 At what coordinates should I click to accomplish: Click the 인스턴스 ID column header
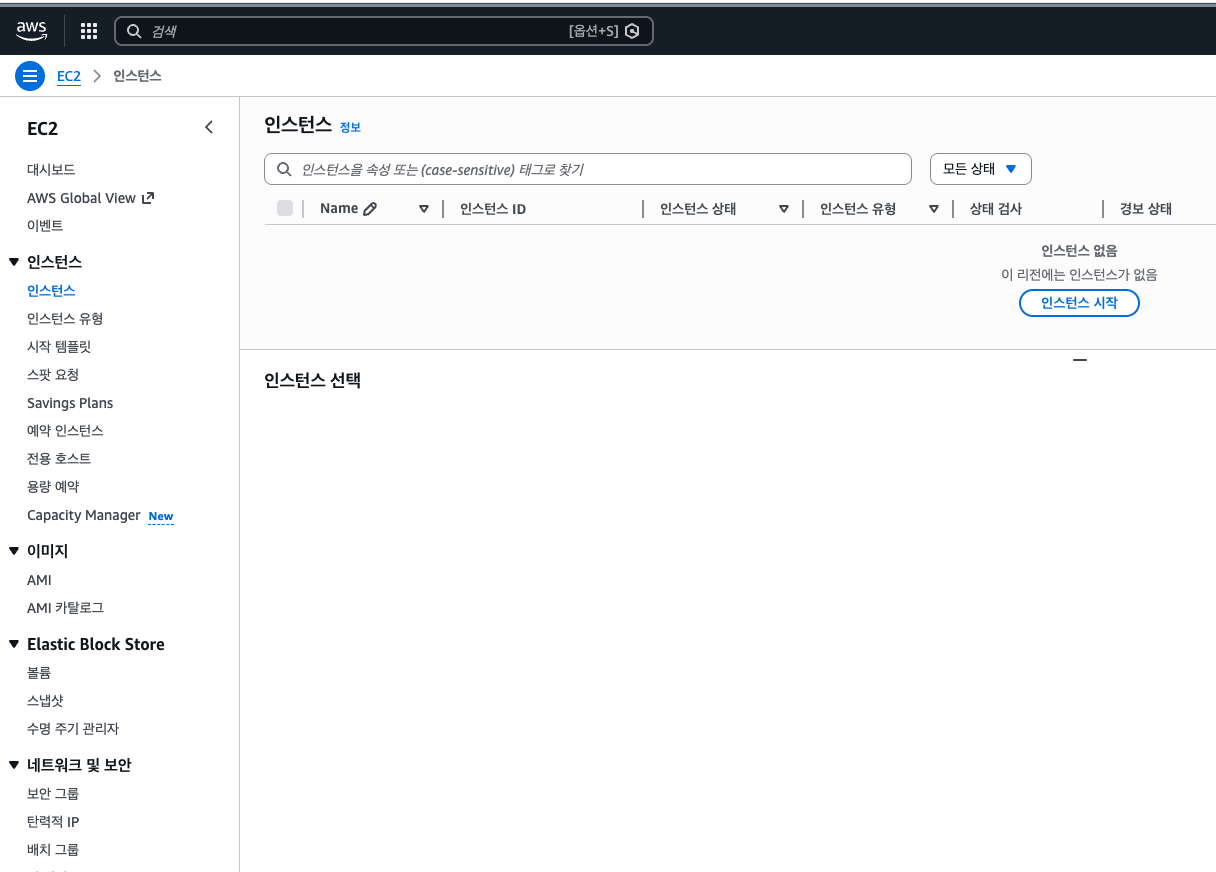coord(493,209)
